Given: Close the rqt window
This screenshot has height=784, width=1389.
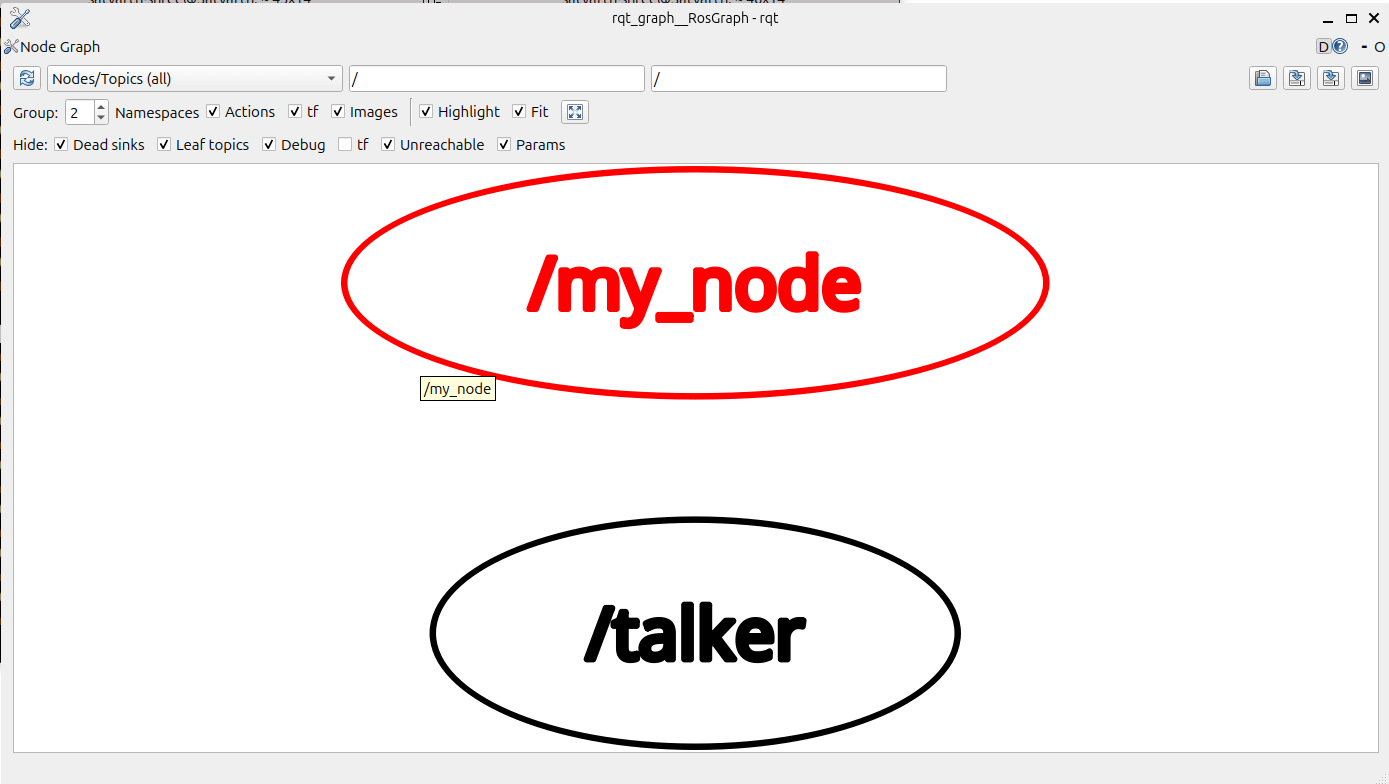Looking at the screenshot, I should (x=1373, y=18).
